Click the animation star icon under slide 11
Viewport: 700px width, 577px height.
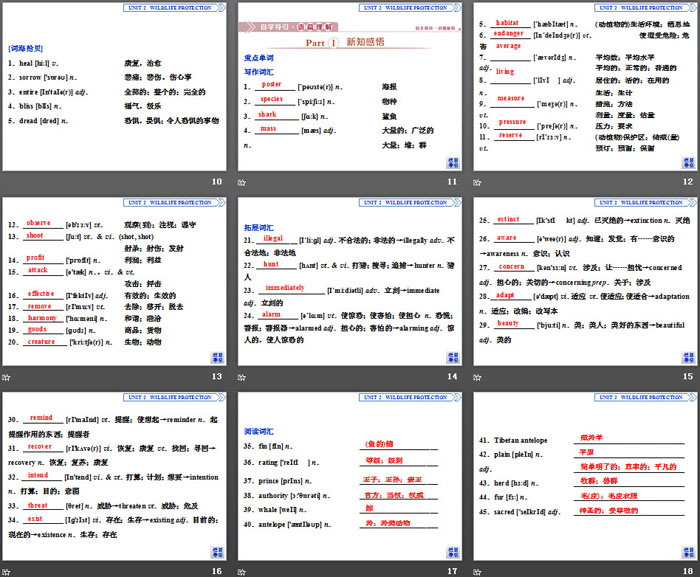[242, 182]
